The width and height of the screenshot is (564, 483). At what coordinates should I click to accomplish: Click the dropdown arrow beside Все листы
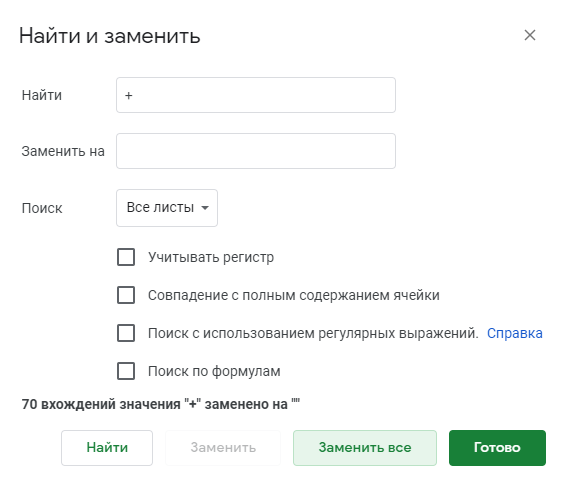pyautogui.click(x=205, y=208)
